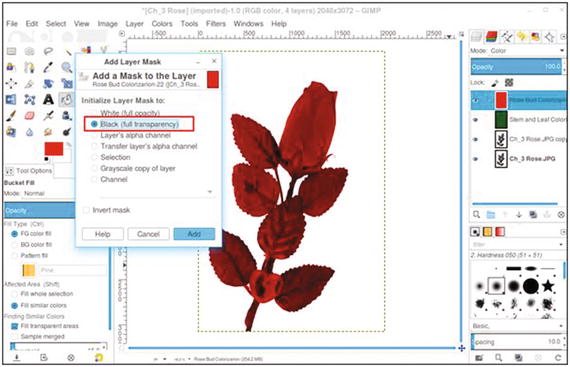Select the Eraser tool
The width and height of the screenshot is (570, 367).
point(29,116)
